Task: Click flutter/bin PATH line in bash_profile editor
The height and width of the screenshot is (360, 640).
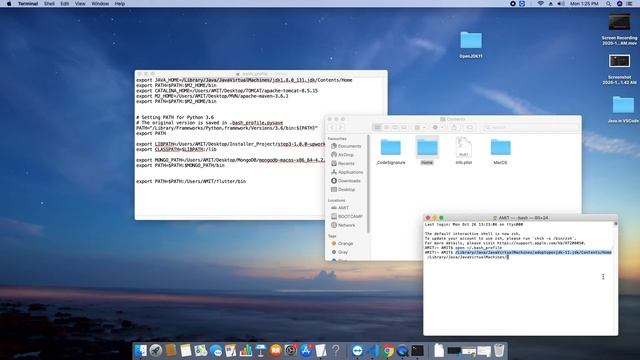Action: pyautogui.click(x=191, y=181)
